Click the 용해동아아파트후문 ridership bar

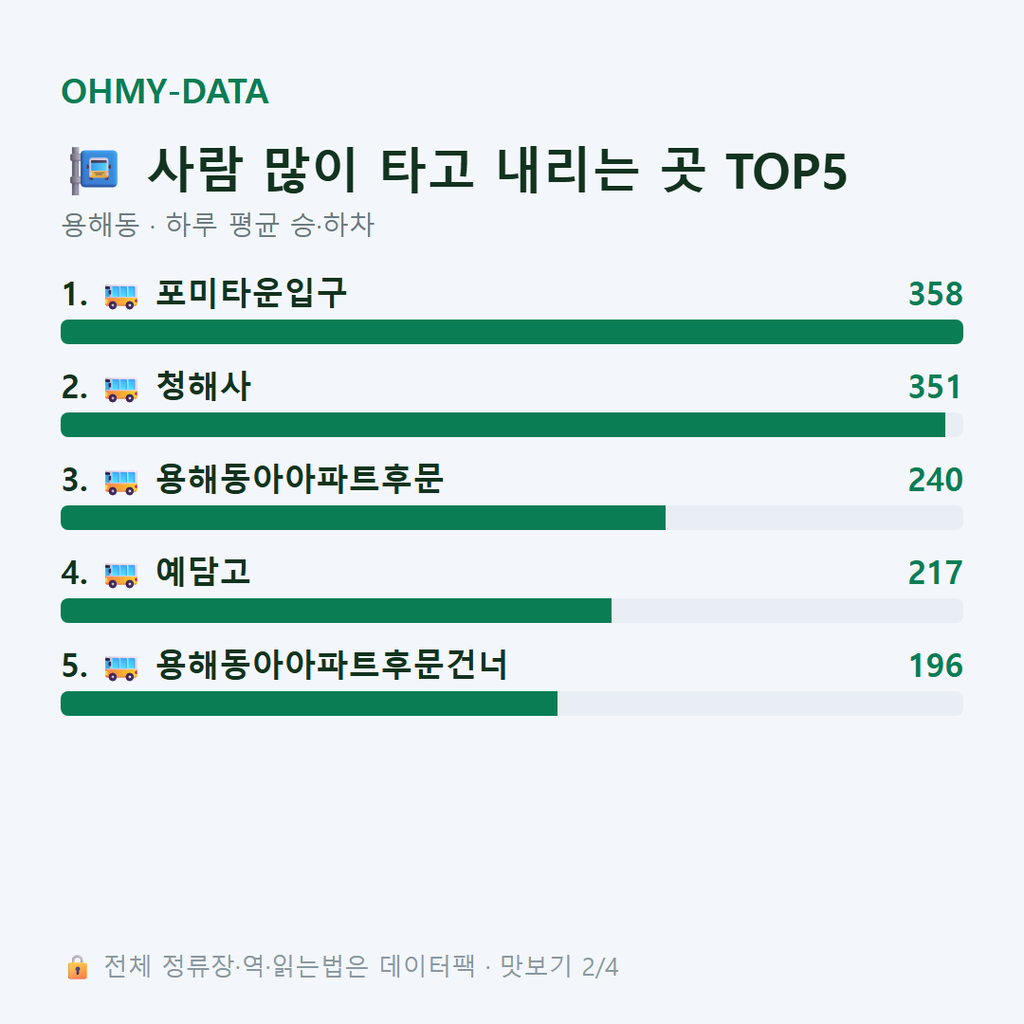[x=512, y=517]
